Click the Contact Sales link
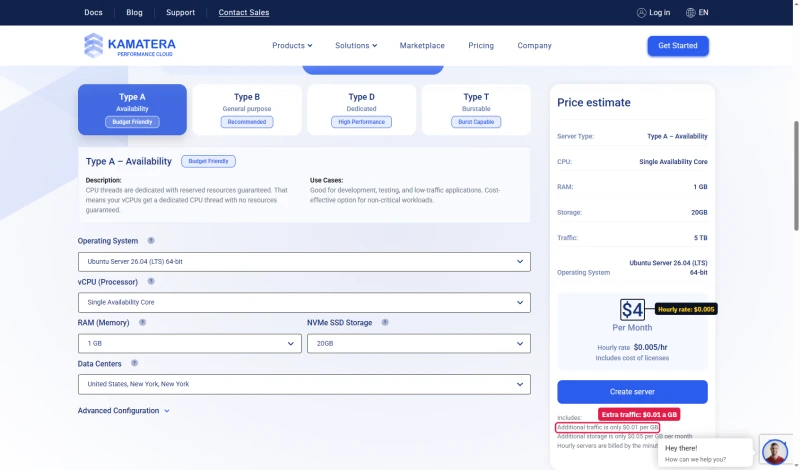The width and height of the screenshot is (800, 470). (x=244, y=13)
